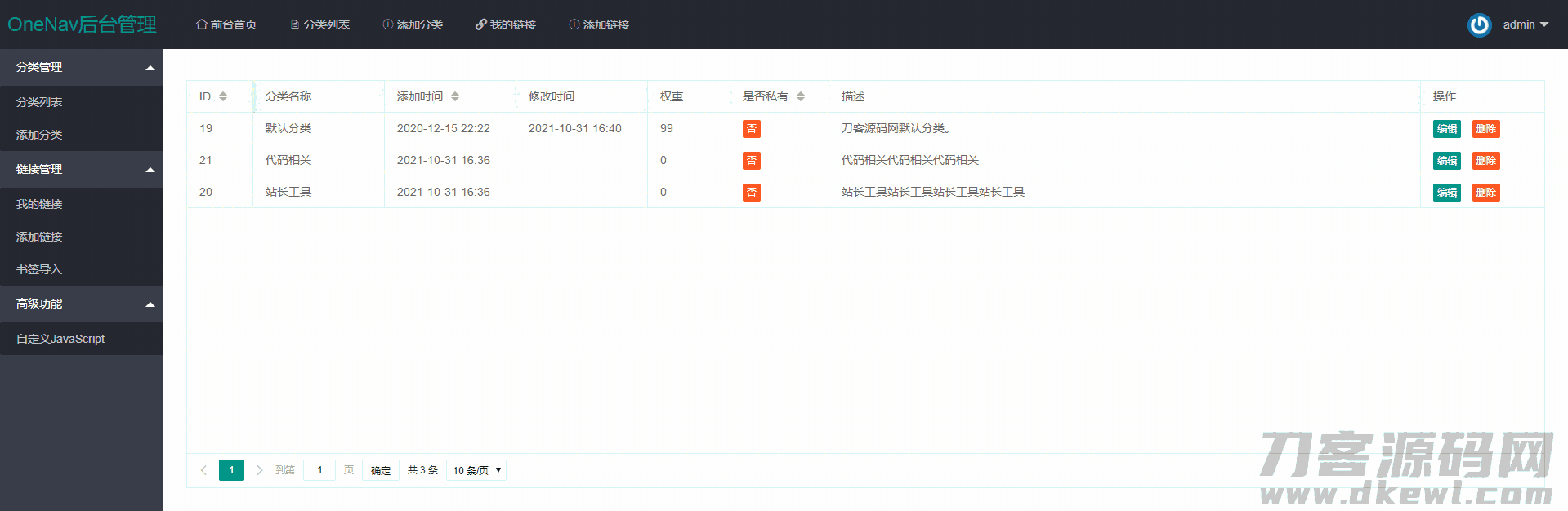Screen dimensions: 1568x511
Task: Open the admin user dropdown menu
Action: click(x=1526, y=24)
